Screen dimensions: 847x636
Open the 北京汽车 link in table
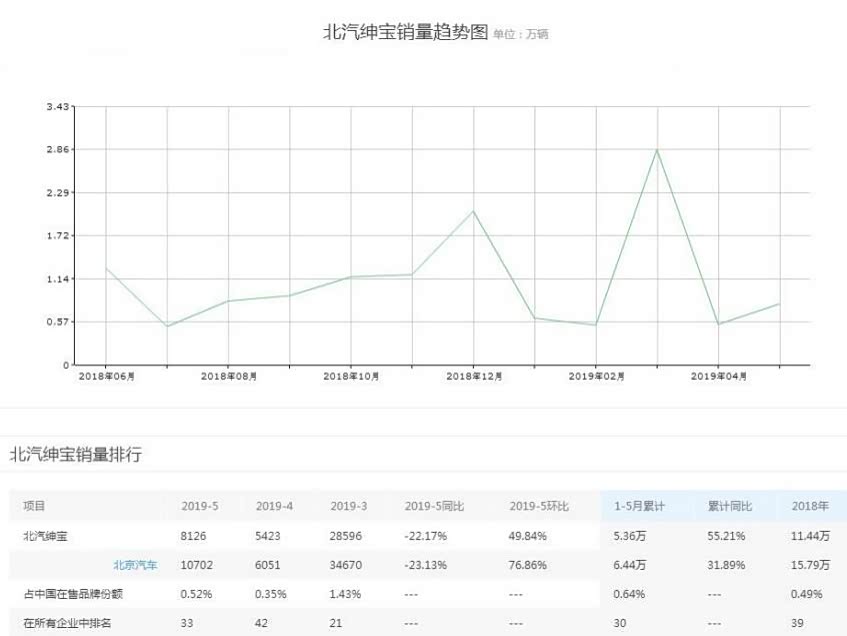pos(135,565)
